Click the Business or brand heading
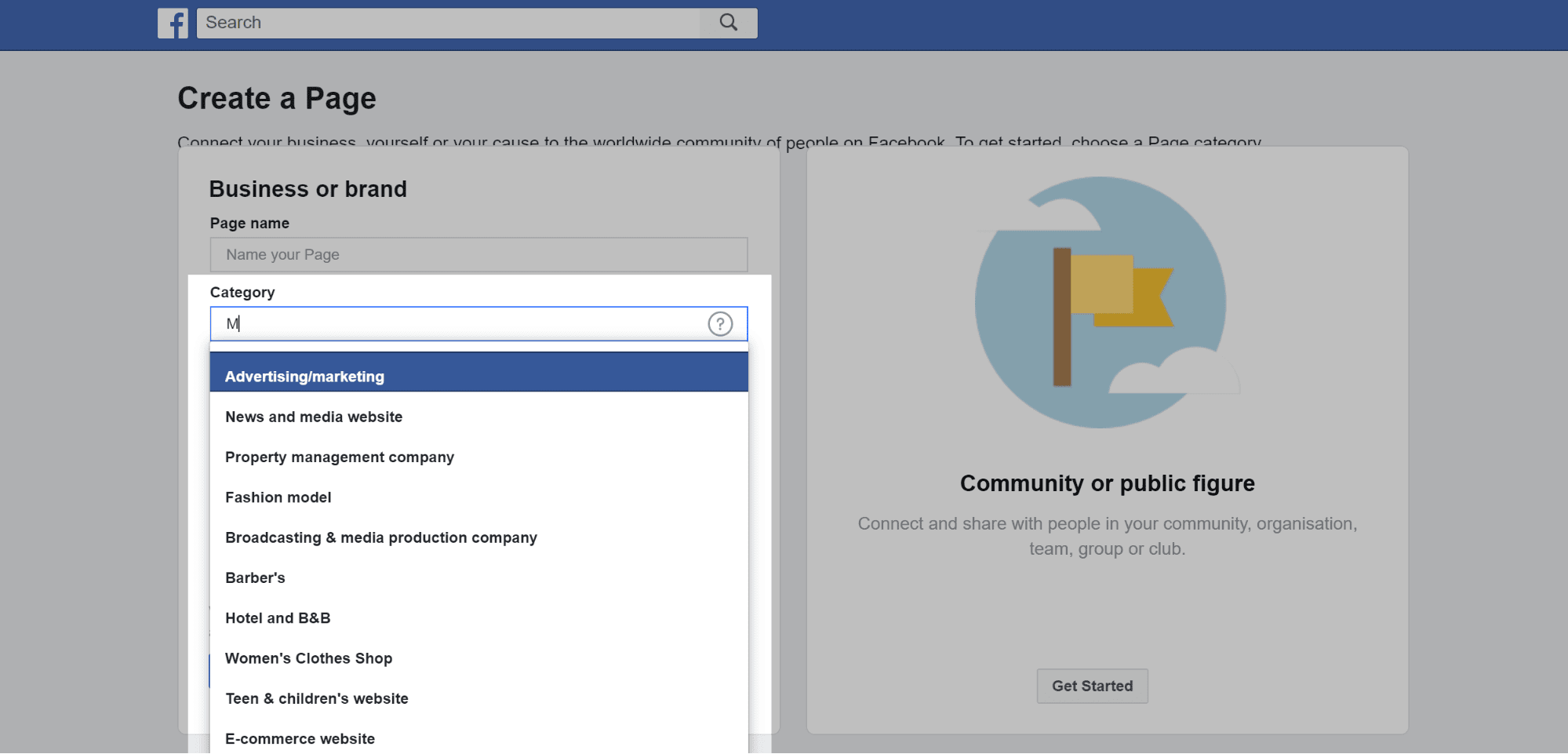Image resolution: width=1568 pixels, height=754 pixels. (307, 189)
